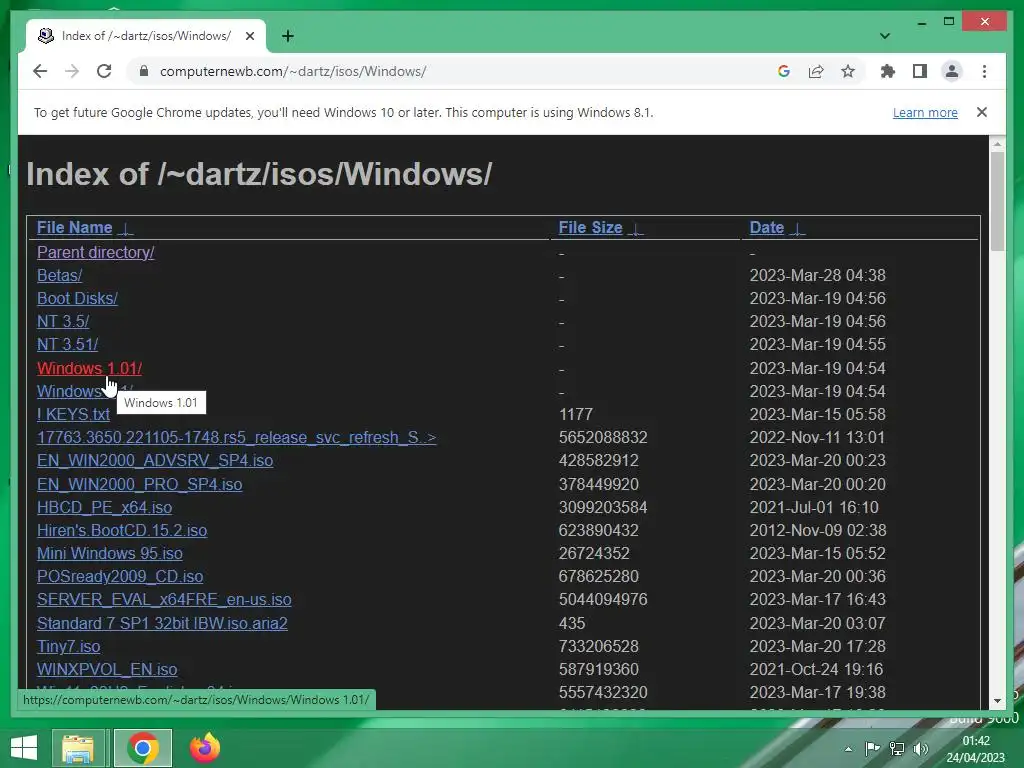The image size is (1024, 768).
Task: Dismiss the Chrome update notification bar
Action: (x=982, y=112)
